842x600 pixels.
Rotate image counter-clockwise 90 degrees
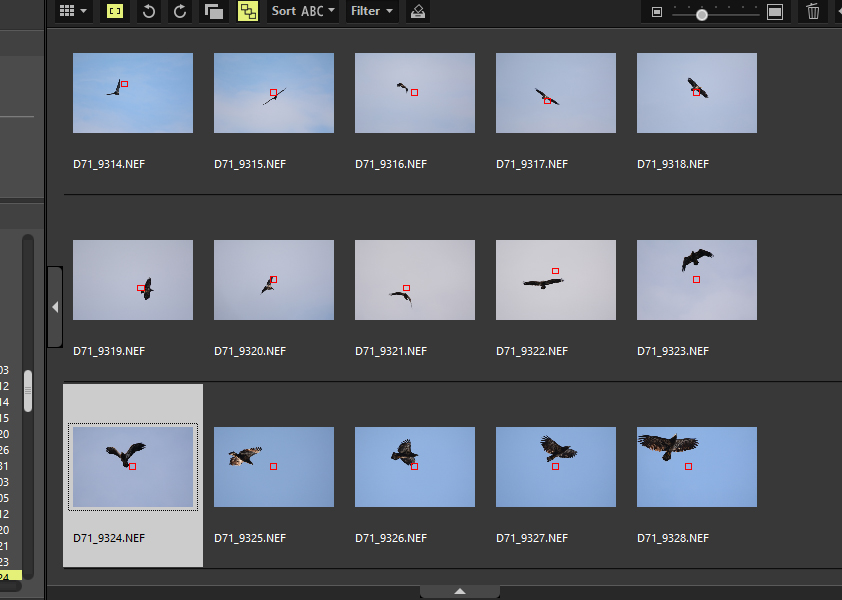[x=148, y=11]
